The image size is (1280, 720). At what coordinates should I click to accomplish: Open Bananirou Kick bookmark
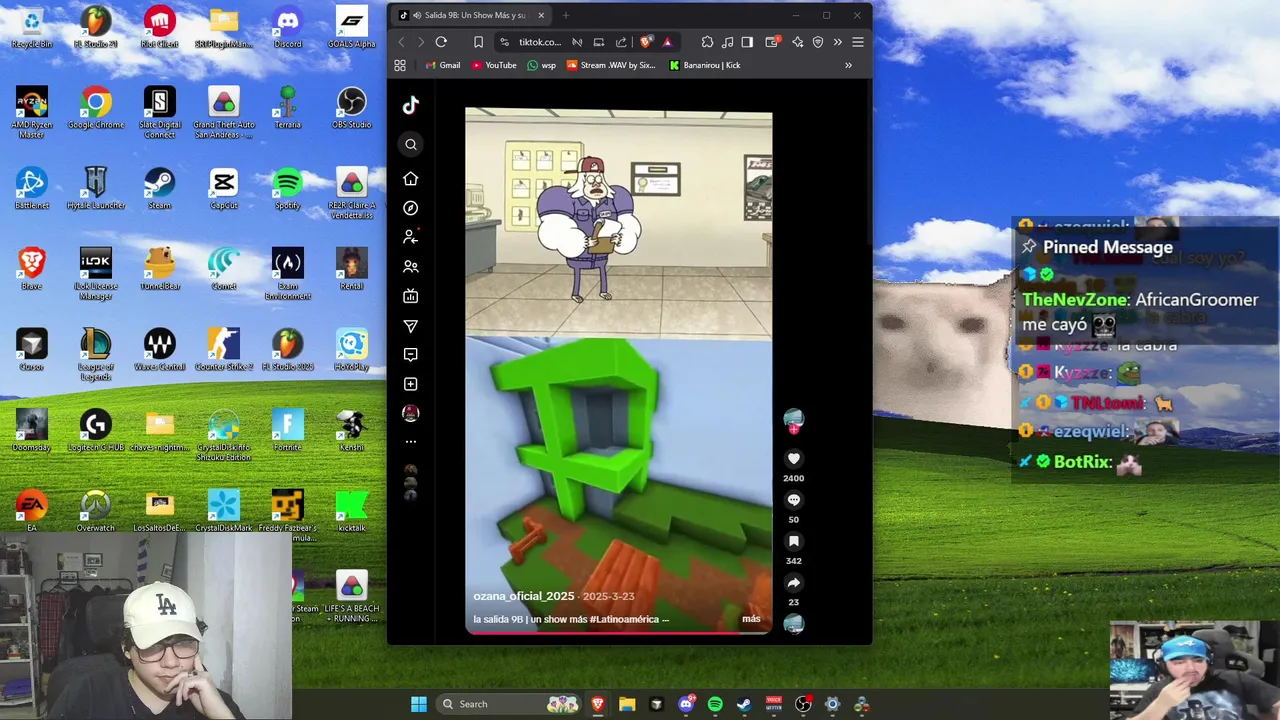point(705,65)
